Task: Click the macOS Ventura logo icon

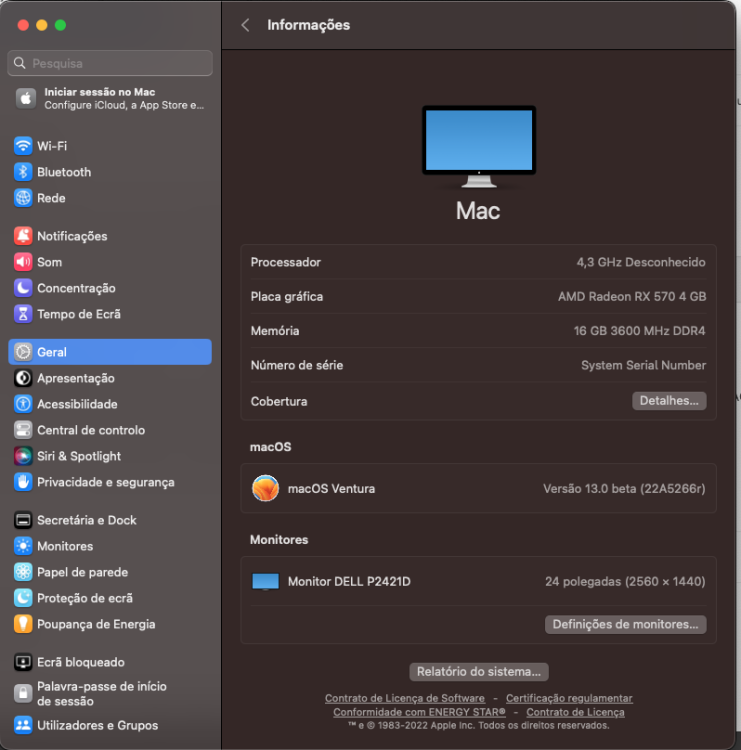Action: tap(265, 488)
